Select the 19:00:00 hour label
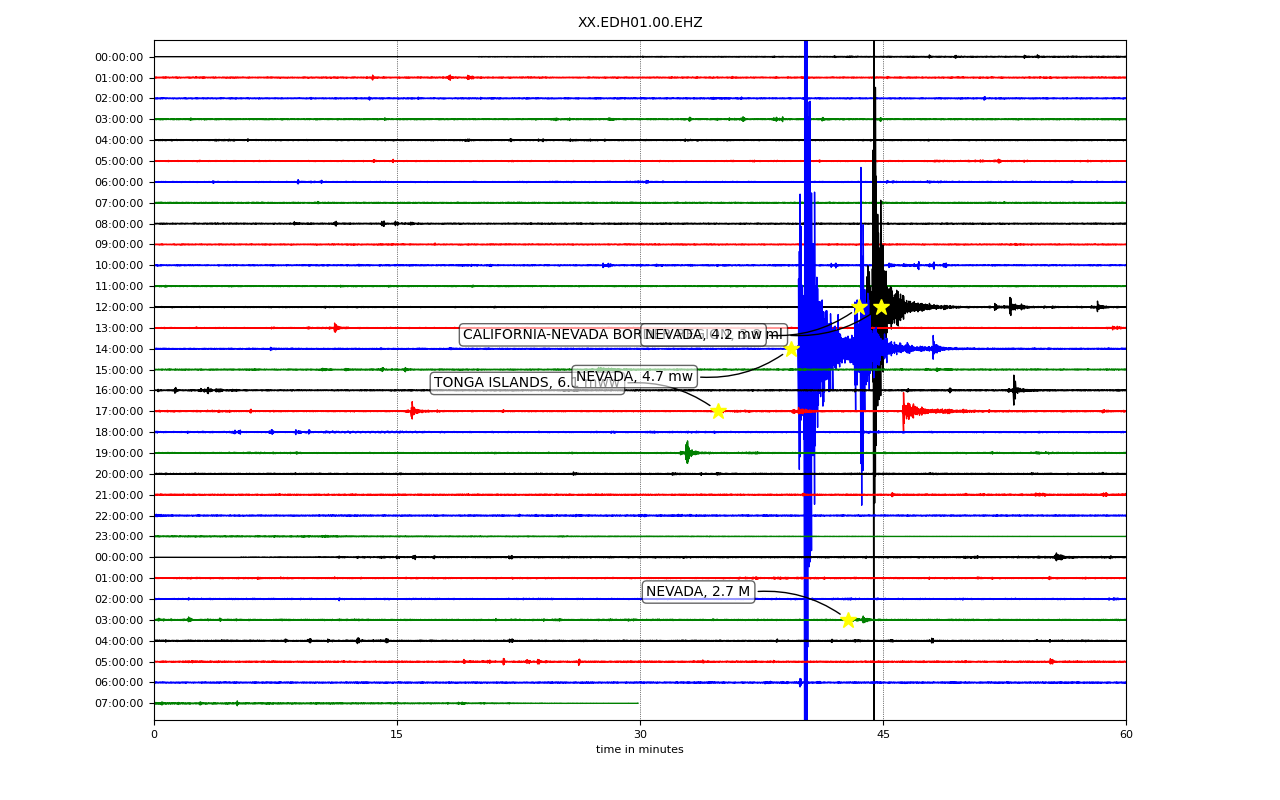Screen dimensions: 1280x800 pyautogui.click(x=118, y=453)
